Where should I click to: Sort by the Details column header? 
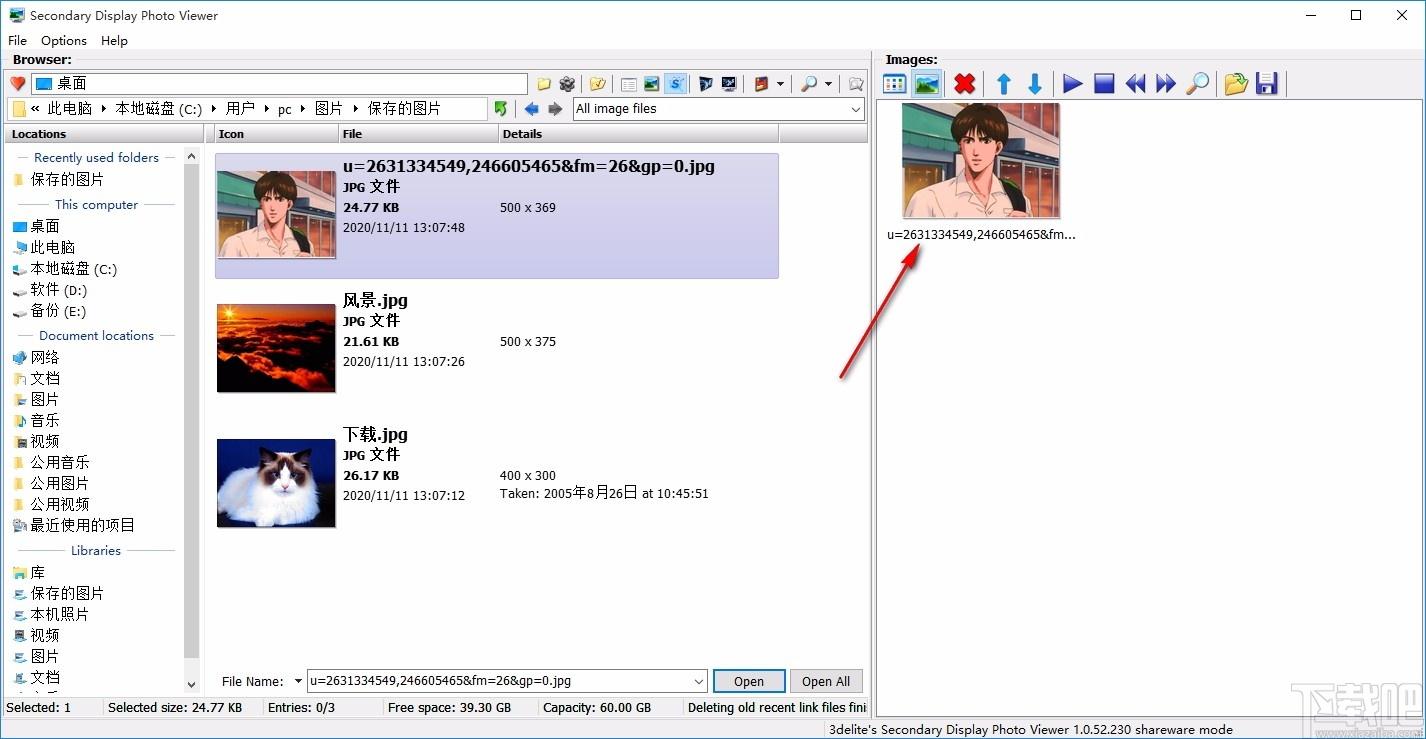(638, 134)
